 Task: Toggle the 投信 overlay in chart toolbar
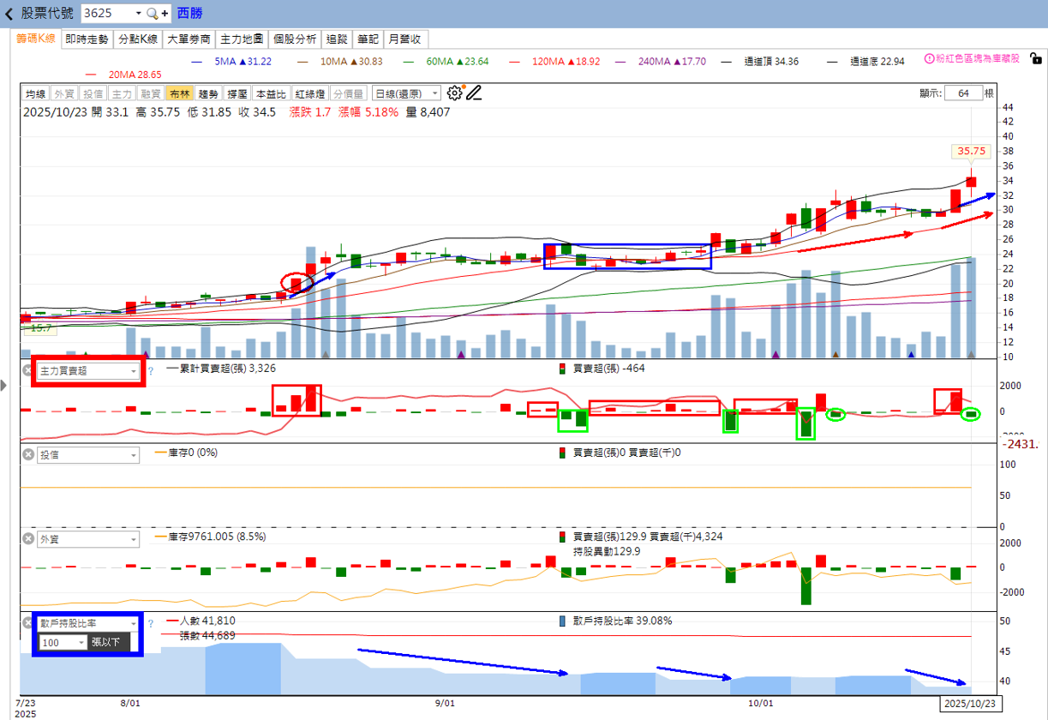tap(93, 94)
